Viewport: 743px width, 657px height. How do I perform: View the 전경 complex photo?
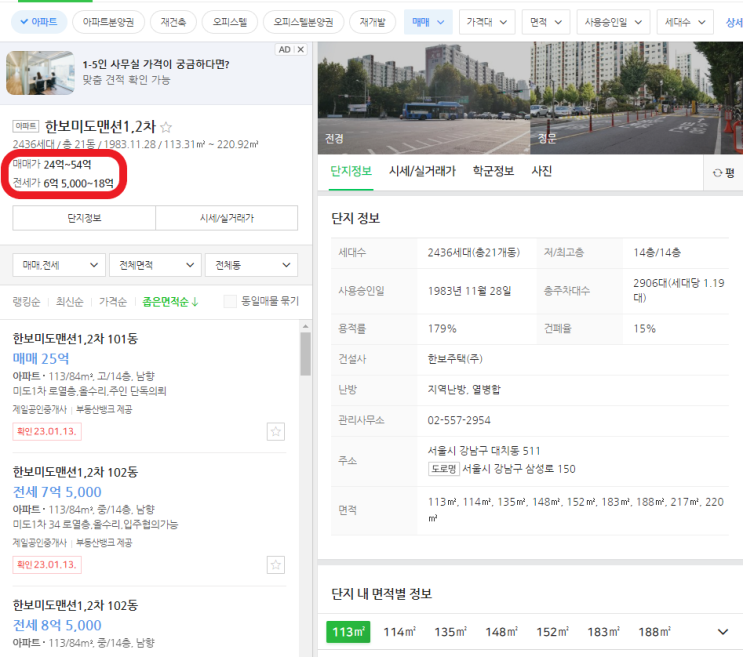pos(424,98)
